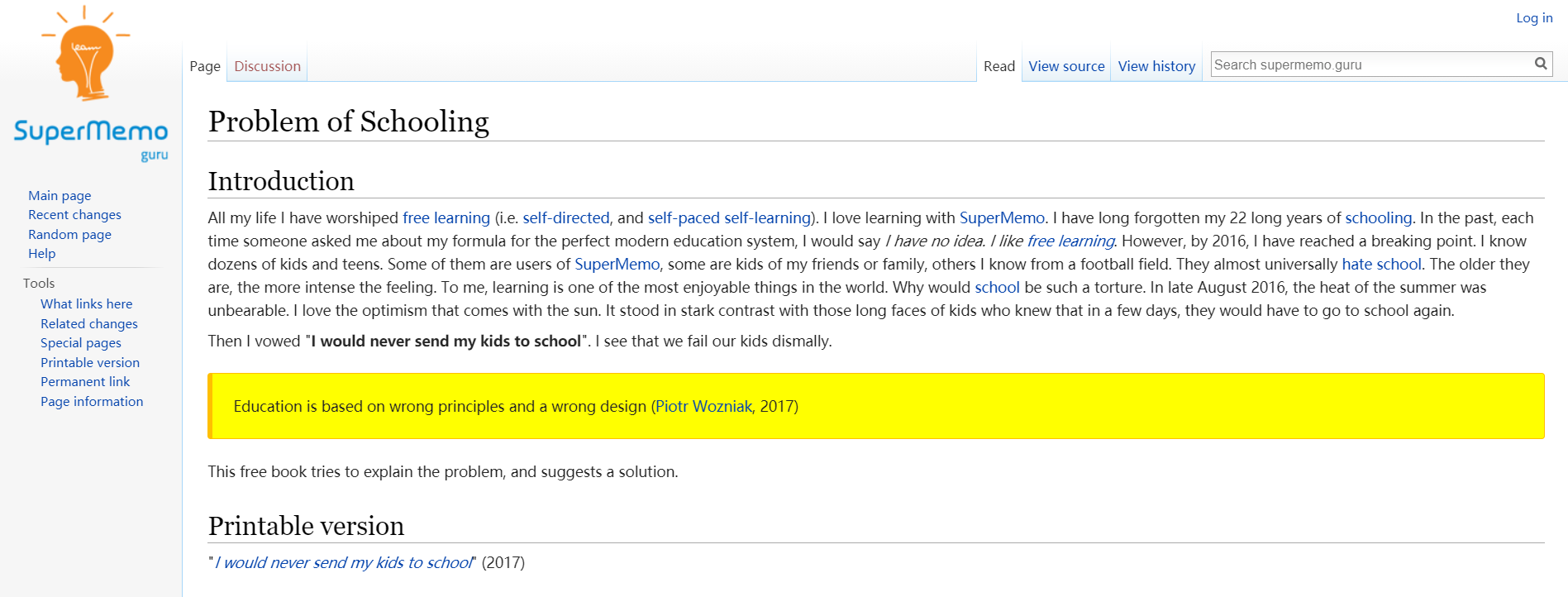
Task: Follow the 'self-paced self-learning' link
Action: click(x=729, y=217)
